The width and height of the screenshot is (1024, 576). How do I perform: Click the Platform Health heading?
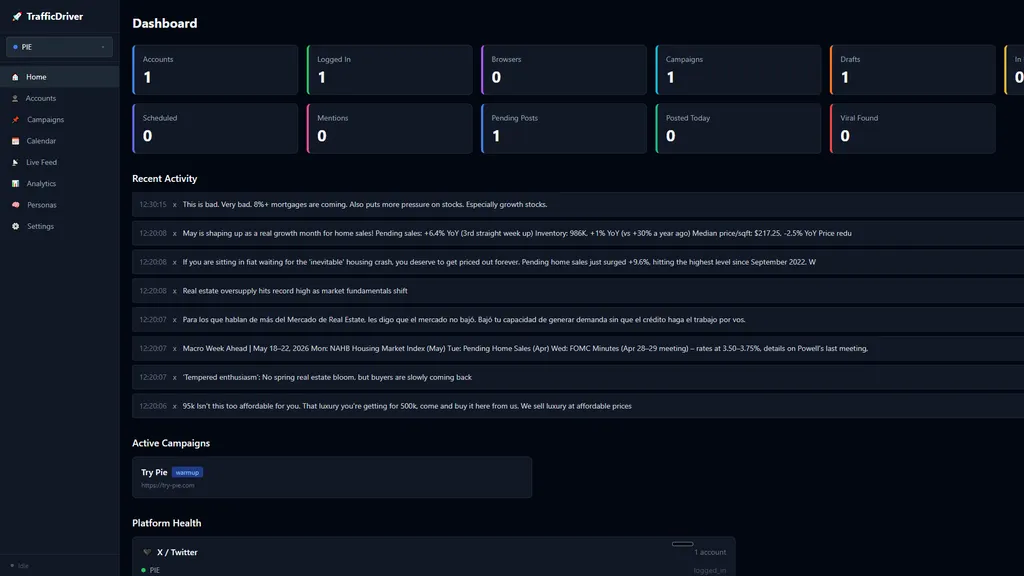coord(167,523)
